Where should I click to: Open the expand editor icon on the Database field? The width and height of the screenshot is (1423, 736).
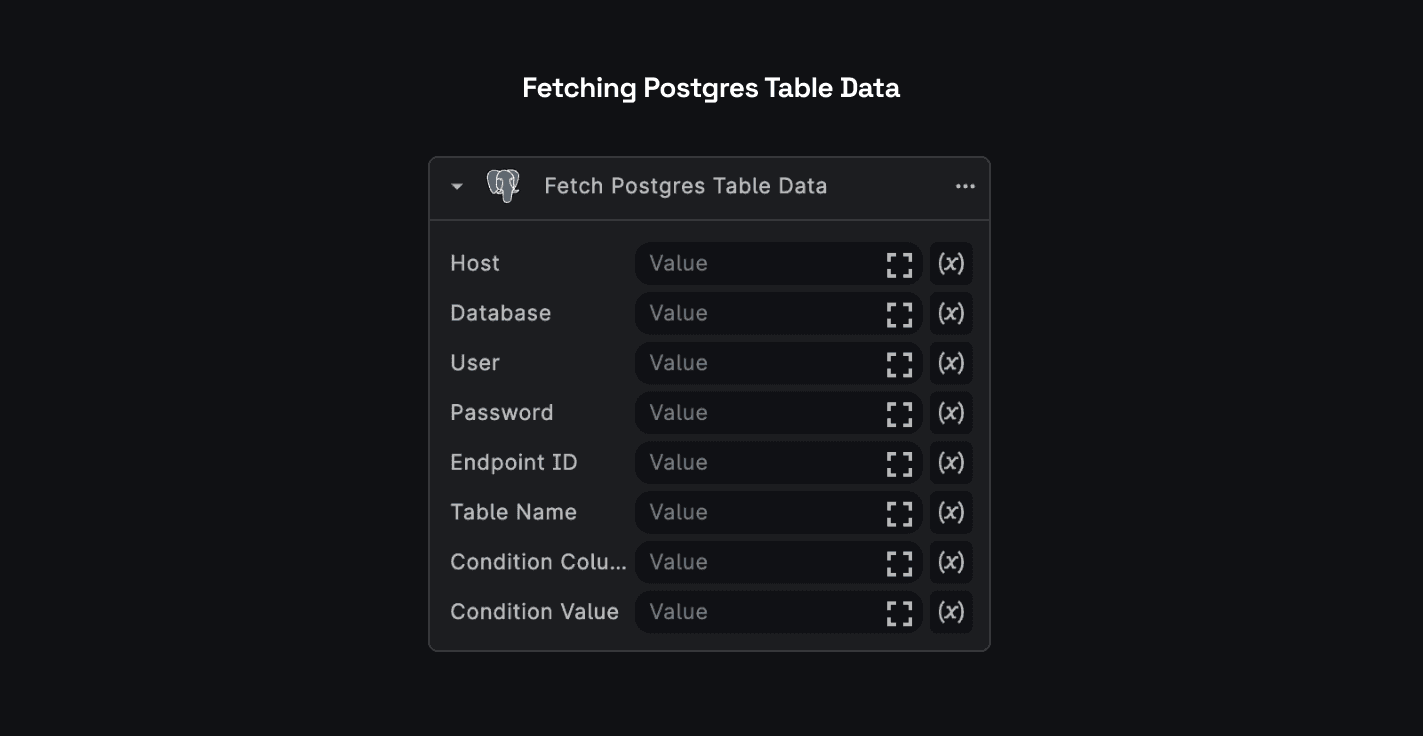tap(898, 314)
